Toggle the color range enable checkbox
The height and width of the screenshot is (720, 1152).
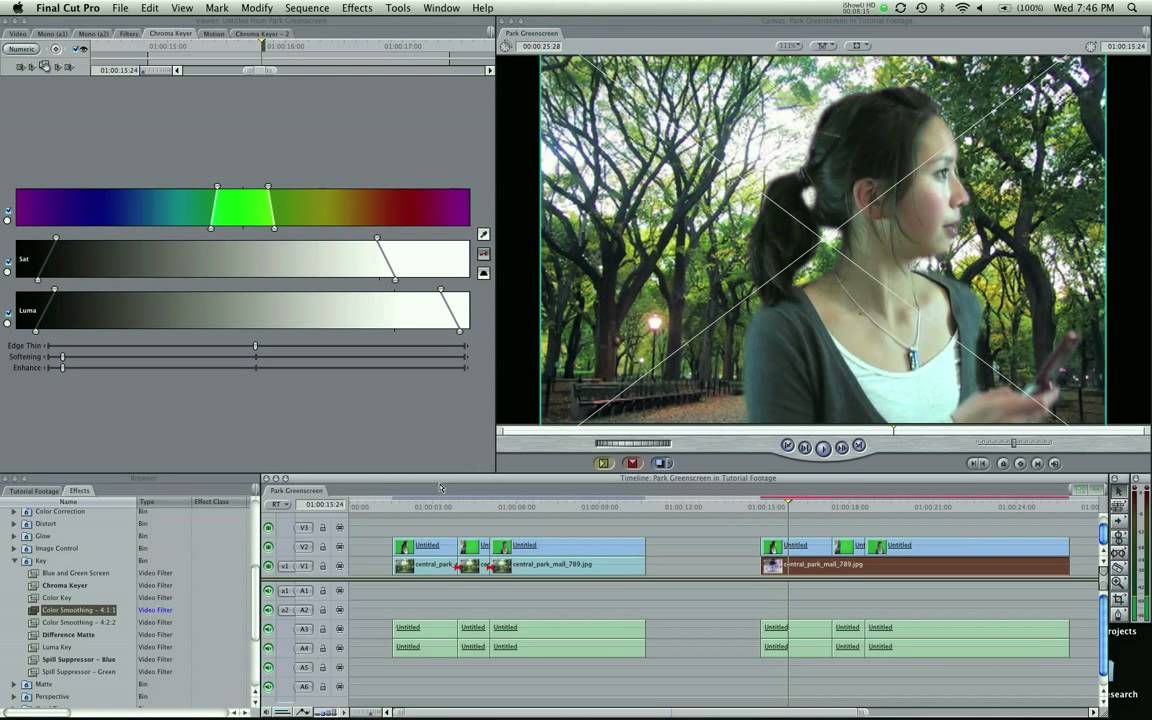[x=7, y=212]
